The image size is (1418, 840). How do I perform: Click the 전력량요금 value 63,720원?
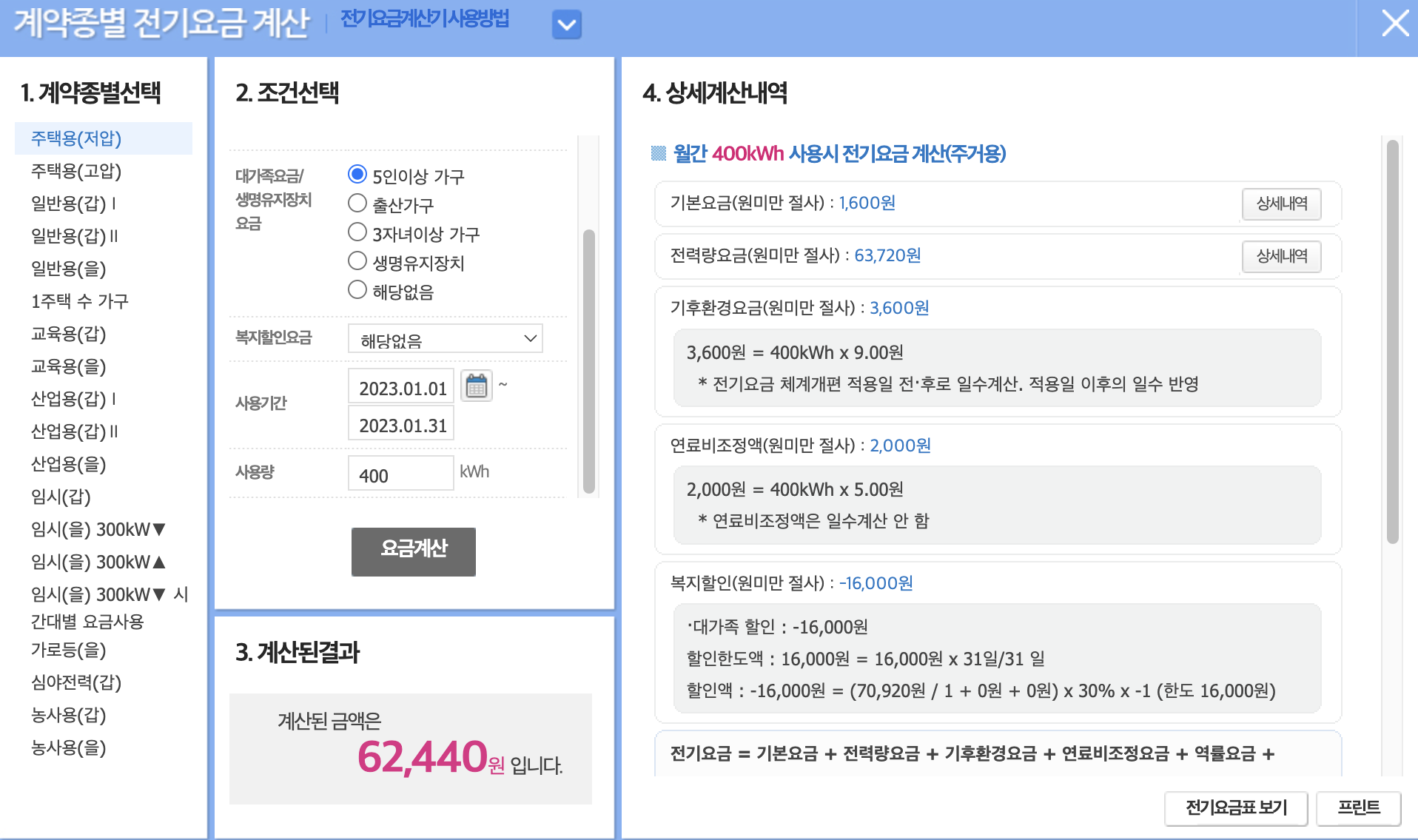coord(887,255)
